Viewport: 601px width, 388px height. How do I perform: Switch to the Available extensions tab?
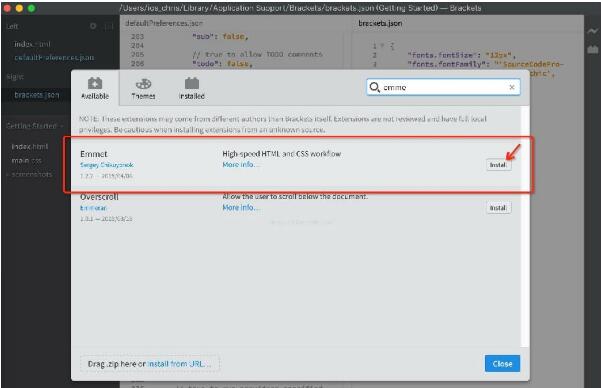pos(95,88)
